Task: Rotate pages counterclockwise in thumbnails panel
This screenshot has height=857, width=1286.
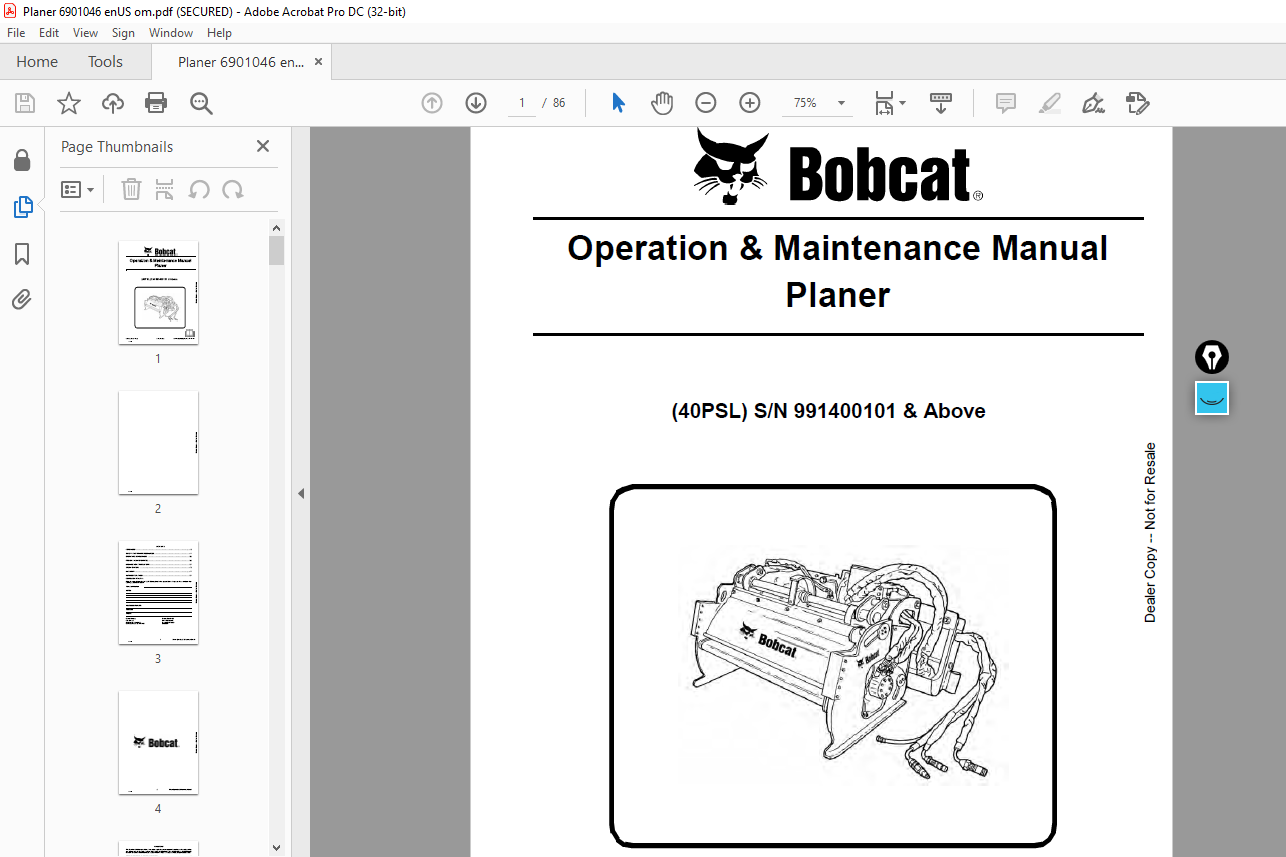Action: click(199, 189)
